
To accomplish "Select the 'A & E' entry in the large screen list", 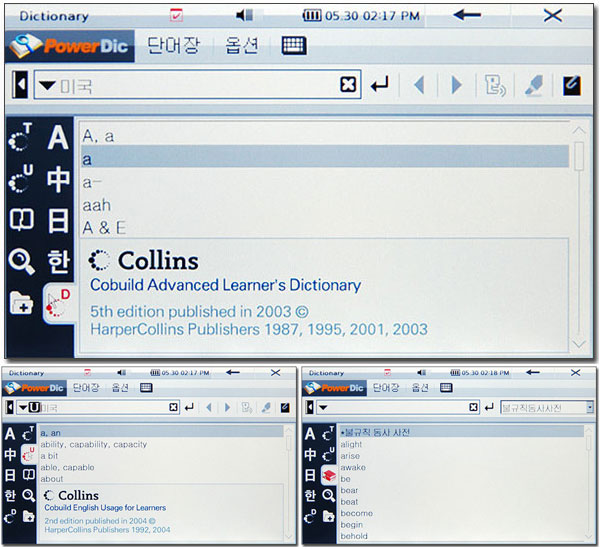I will (x=325, y=228).
